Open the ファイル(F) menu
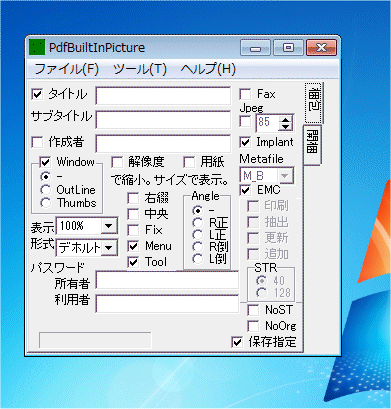The image size is (391, 409). [x=67, y=69]
